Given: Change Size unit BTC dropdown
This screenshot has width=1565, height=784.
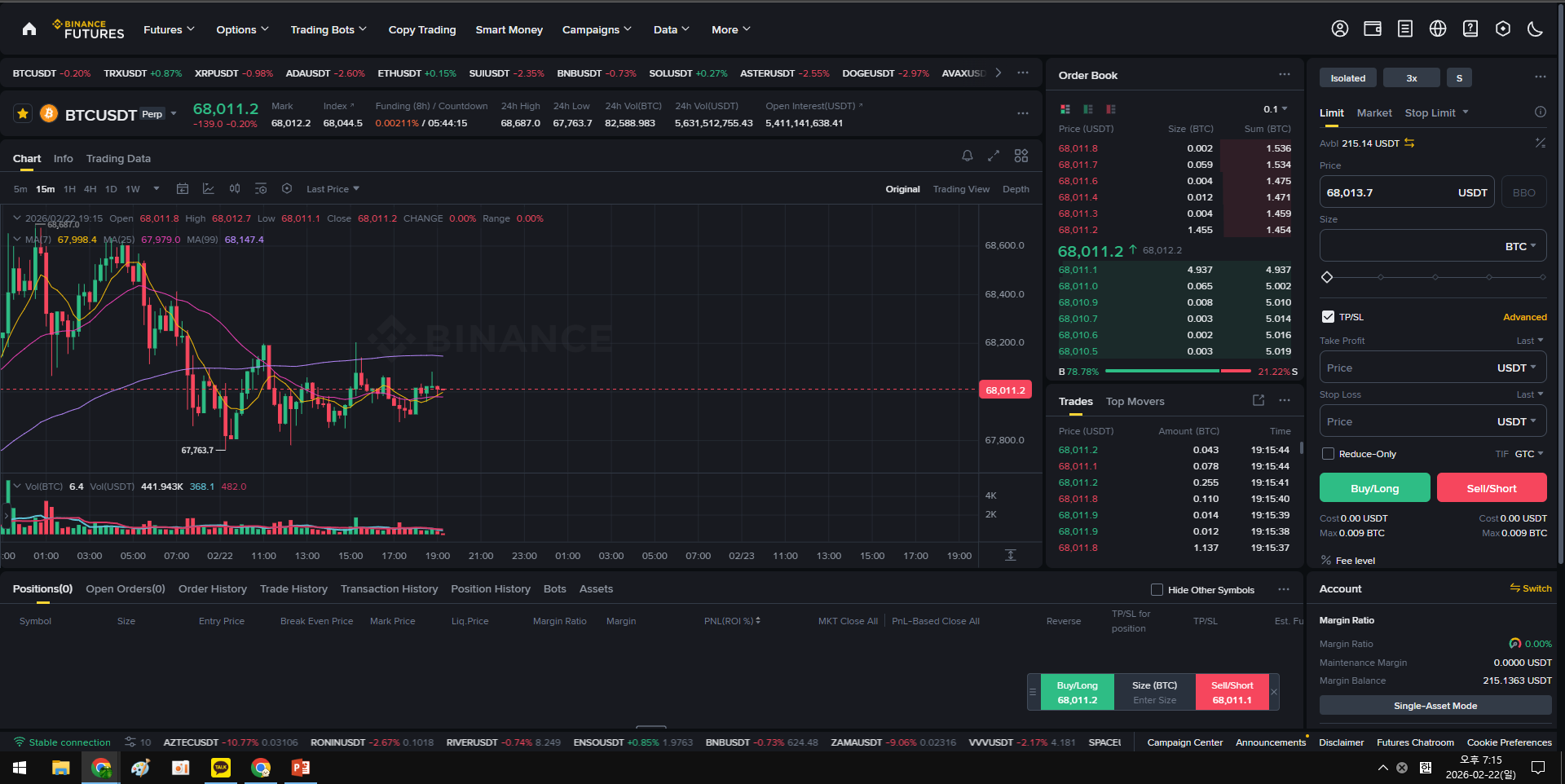Looking at the screenshot, I should pyautogui.click(x=1521, y=246).
